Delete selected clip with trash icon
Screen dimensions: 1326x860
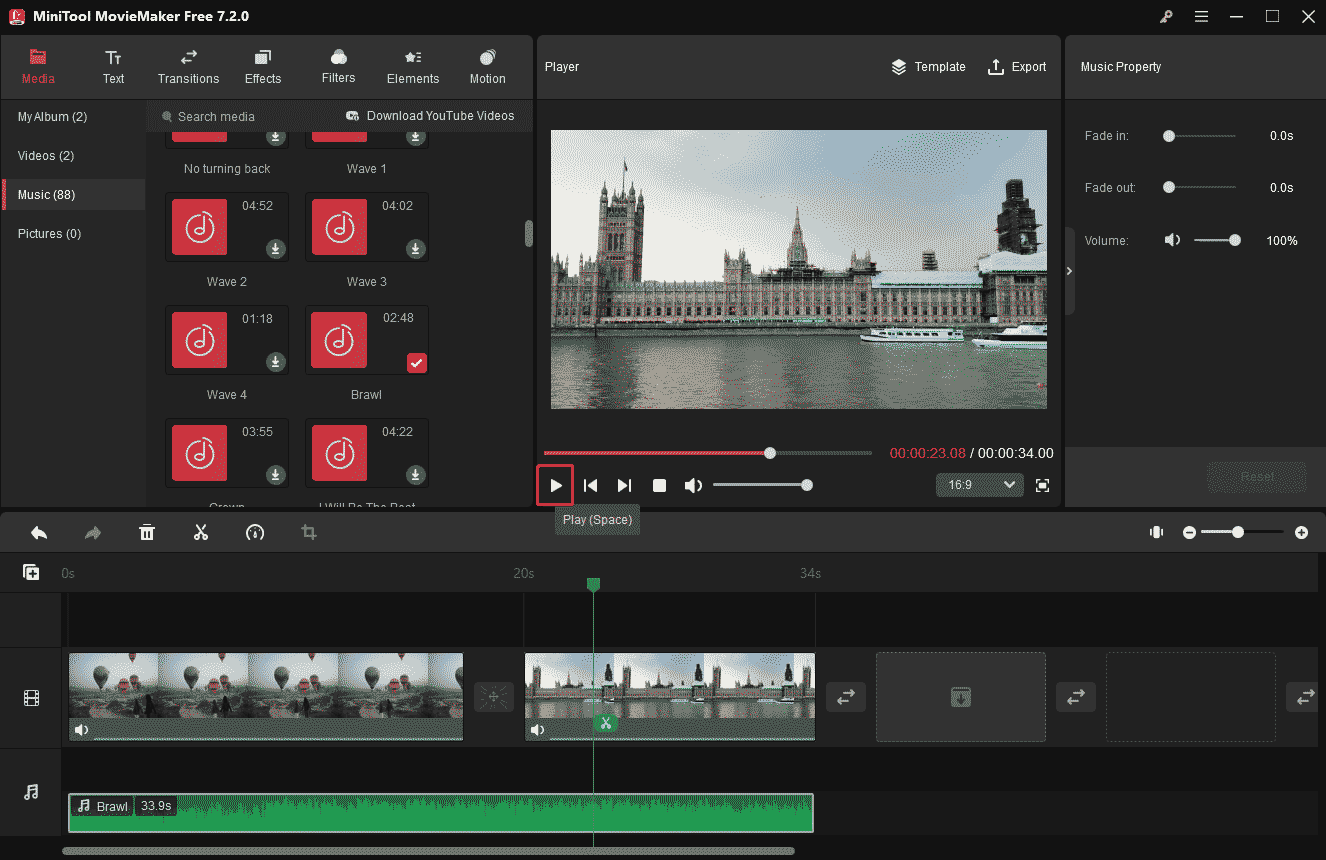(x=147, y=533)
